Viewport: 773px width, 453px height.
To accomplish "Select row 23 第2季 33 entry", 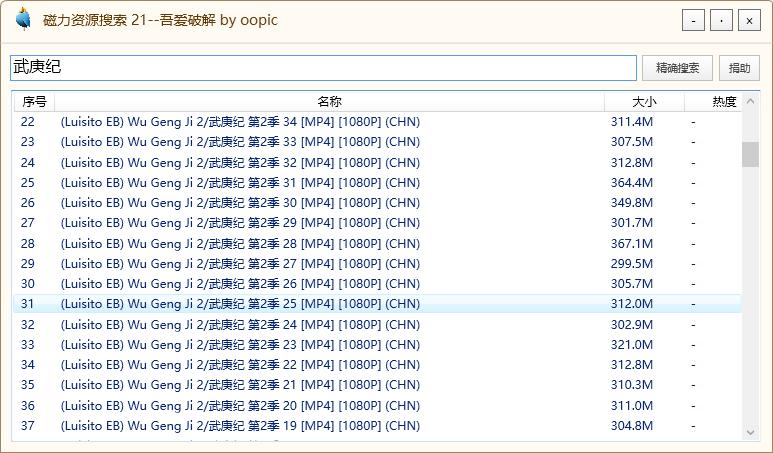I will 377,142.
